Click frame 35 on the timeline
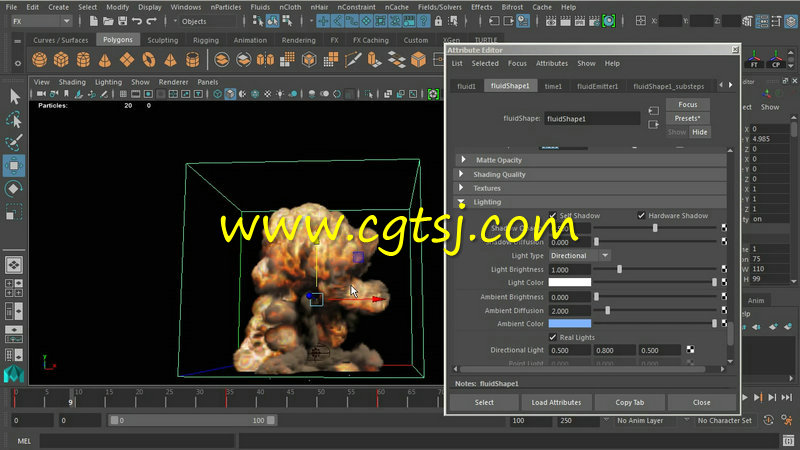The image size is (800, 450). (x=227, y=399)
